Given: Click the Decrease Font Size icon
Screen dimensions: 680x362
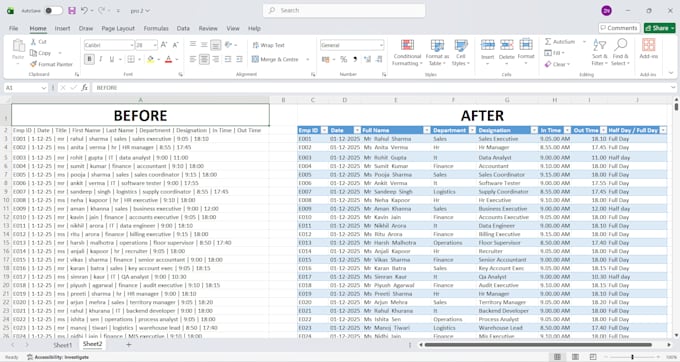Looking at the screenshot, I should click(176, 45).
